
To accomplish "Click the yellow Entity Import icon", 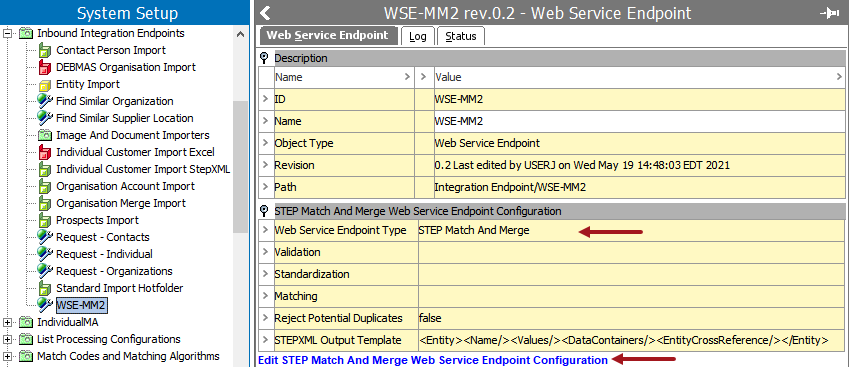I will click(45, 84).
